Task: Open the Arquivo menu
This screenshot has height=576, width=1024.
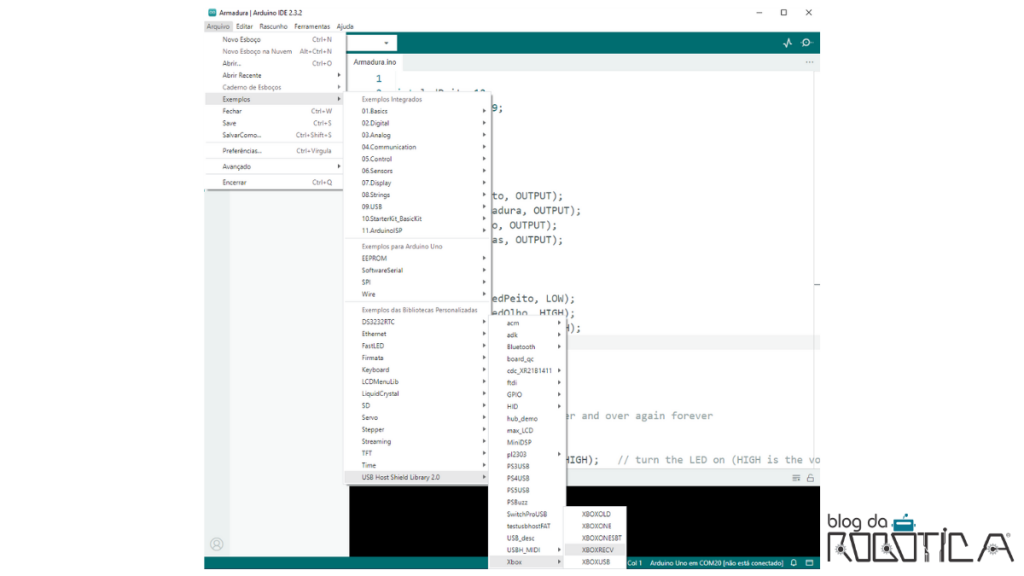Action: (x=218, y=27)
